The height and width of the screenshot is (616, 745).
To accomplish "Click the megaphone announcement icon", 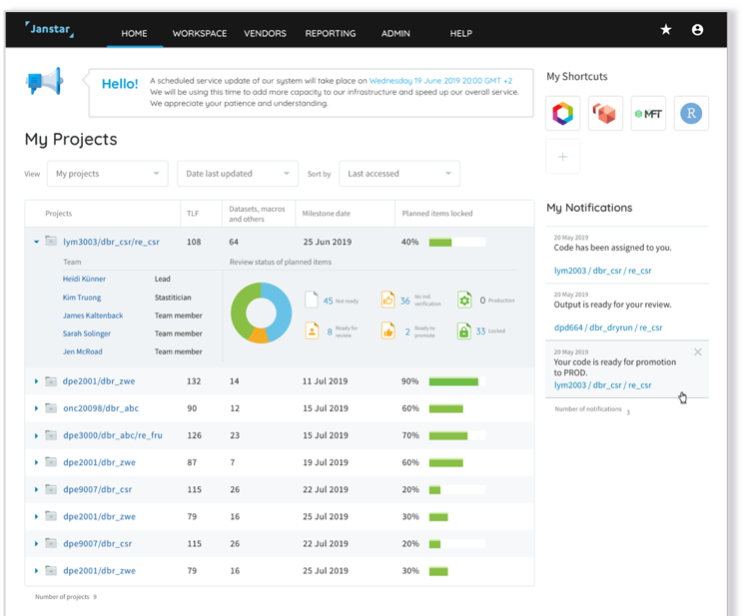I will click(x=44, y=81).
